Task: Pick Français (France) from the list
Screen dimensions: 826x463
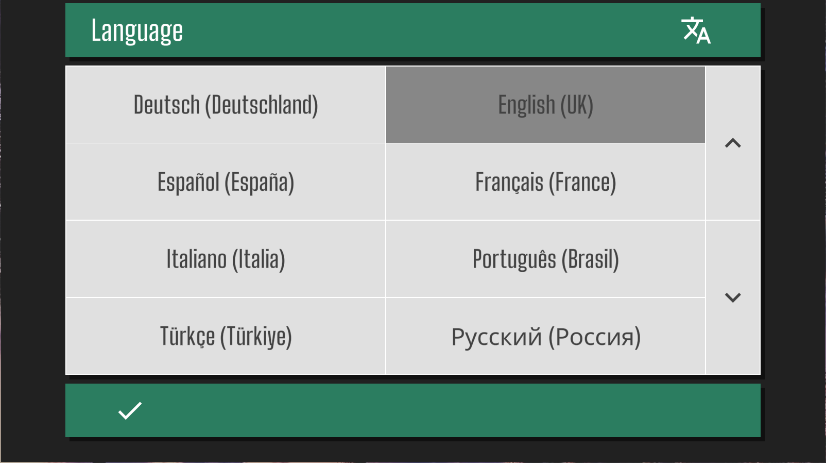Action: click(545, 182)
